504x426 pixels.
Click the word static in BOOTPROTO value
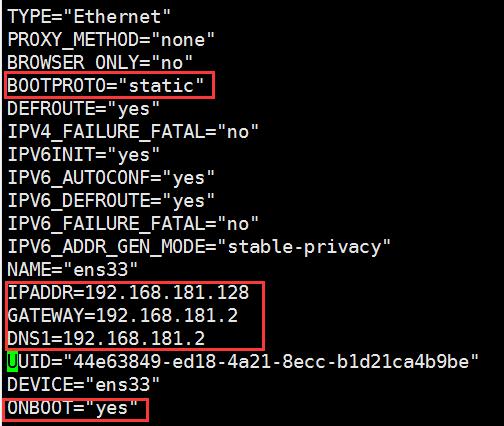tap(161, 86)
